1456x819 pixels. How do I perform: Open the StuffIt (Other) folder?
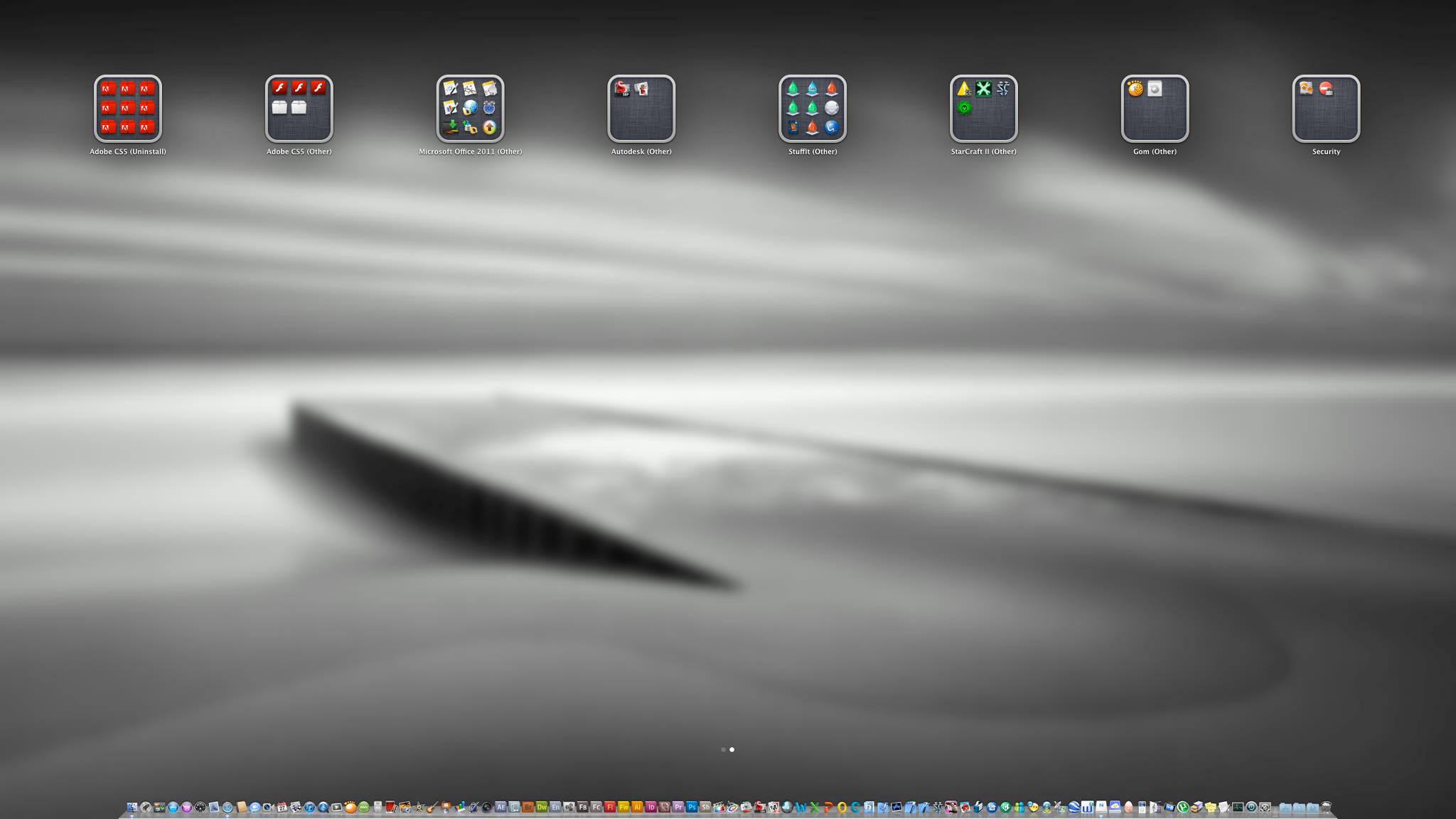813,109
